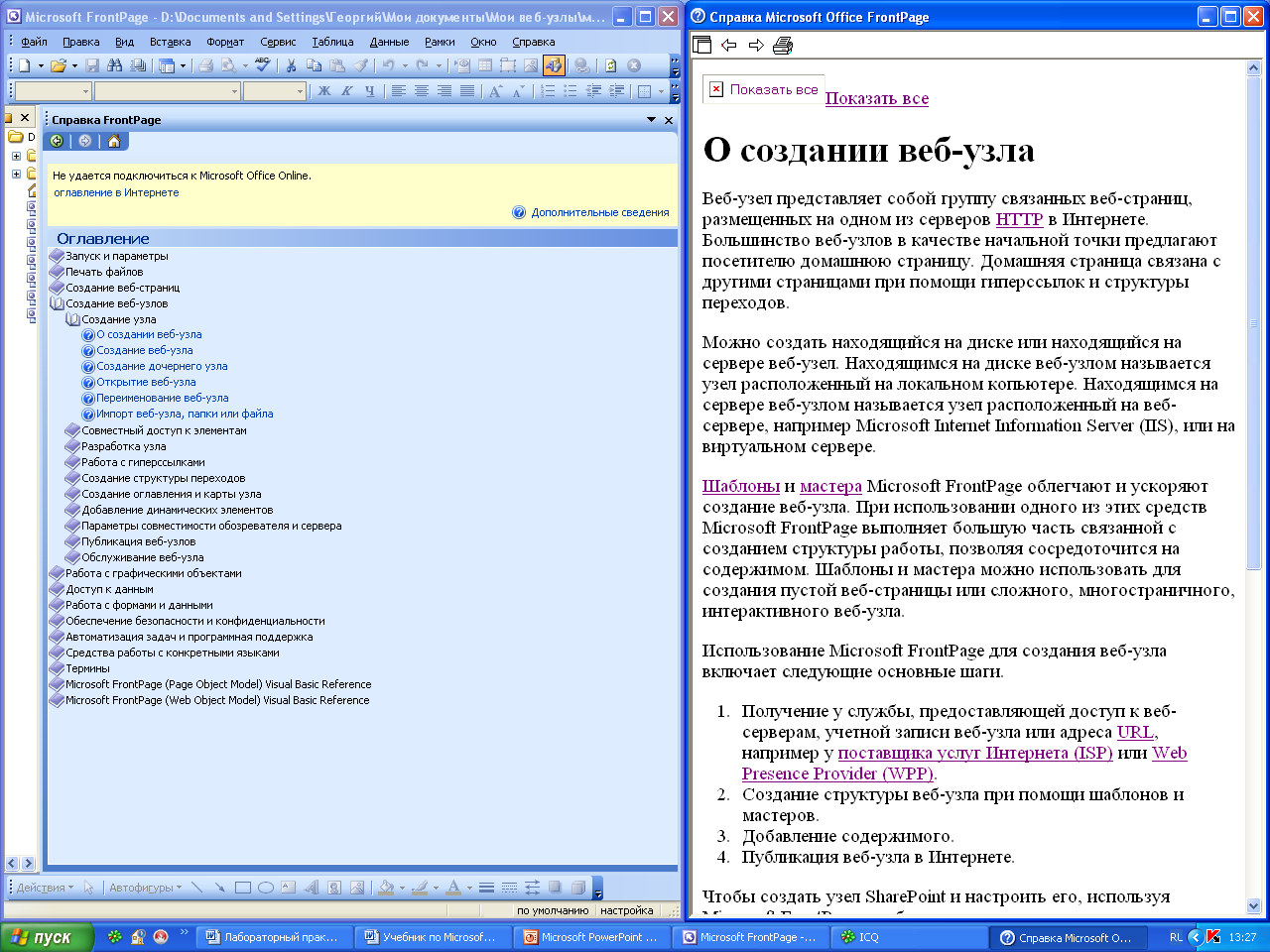
Task: Toggle the numbered list button
Action: pyautogui.click(x=548, y=91)
